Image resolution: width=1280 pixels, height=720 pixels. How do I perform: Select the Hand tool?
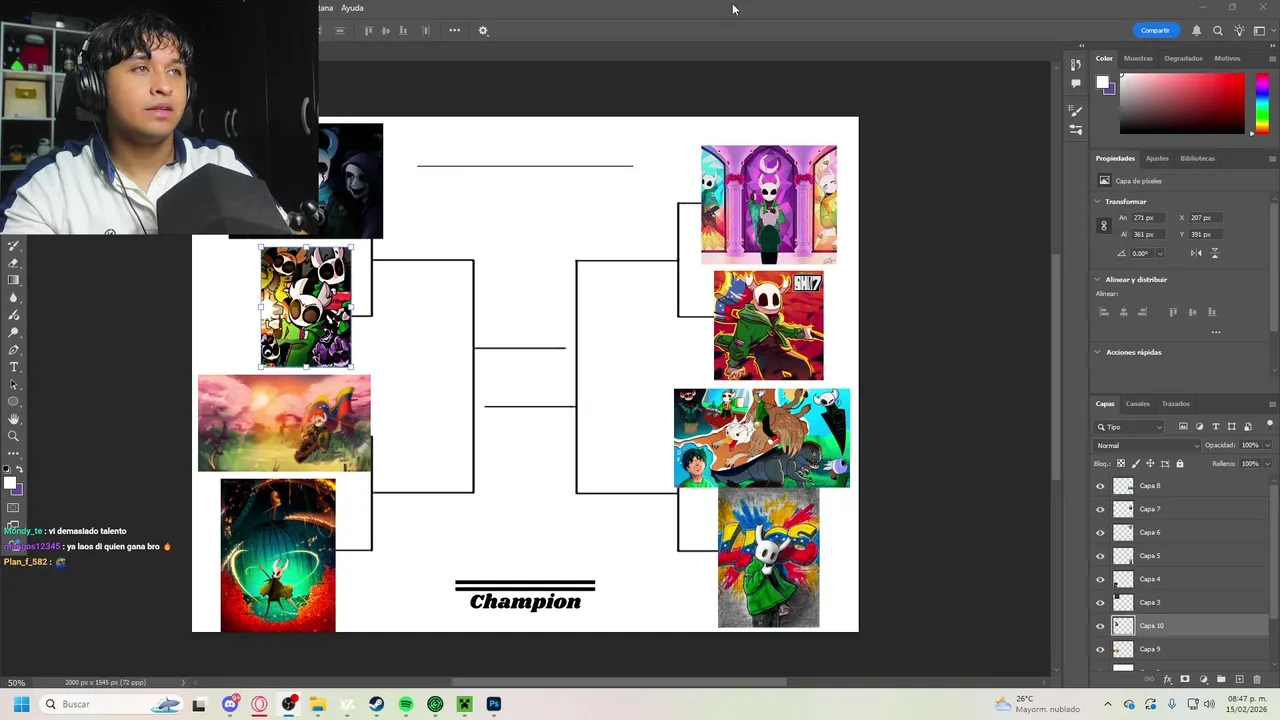pyautogui.click(x=14, y=418)
